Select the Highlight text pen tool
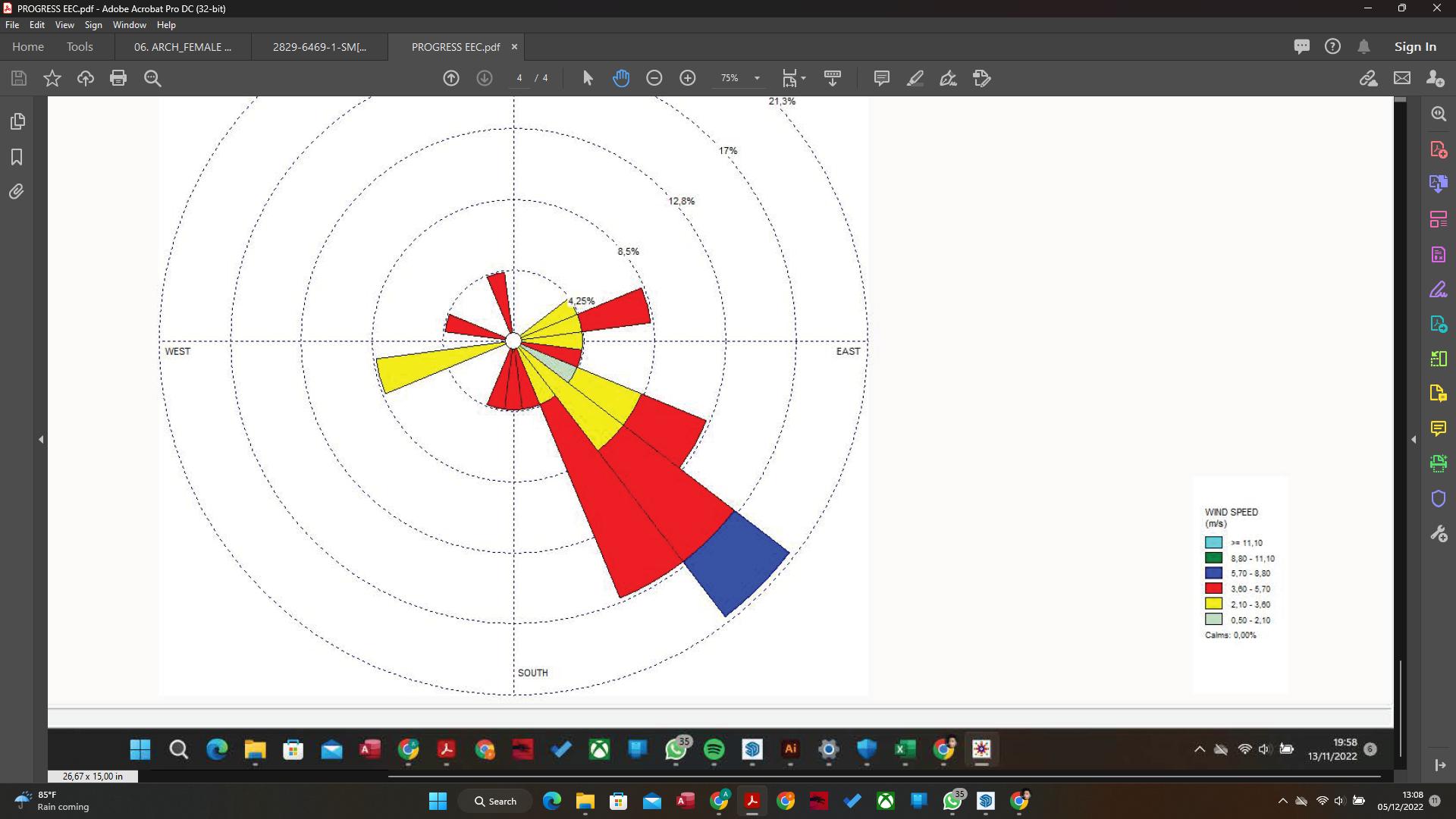The width and height of the screenshot is (1456, 819). tap(915, 78)
